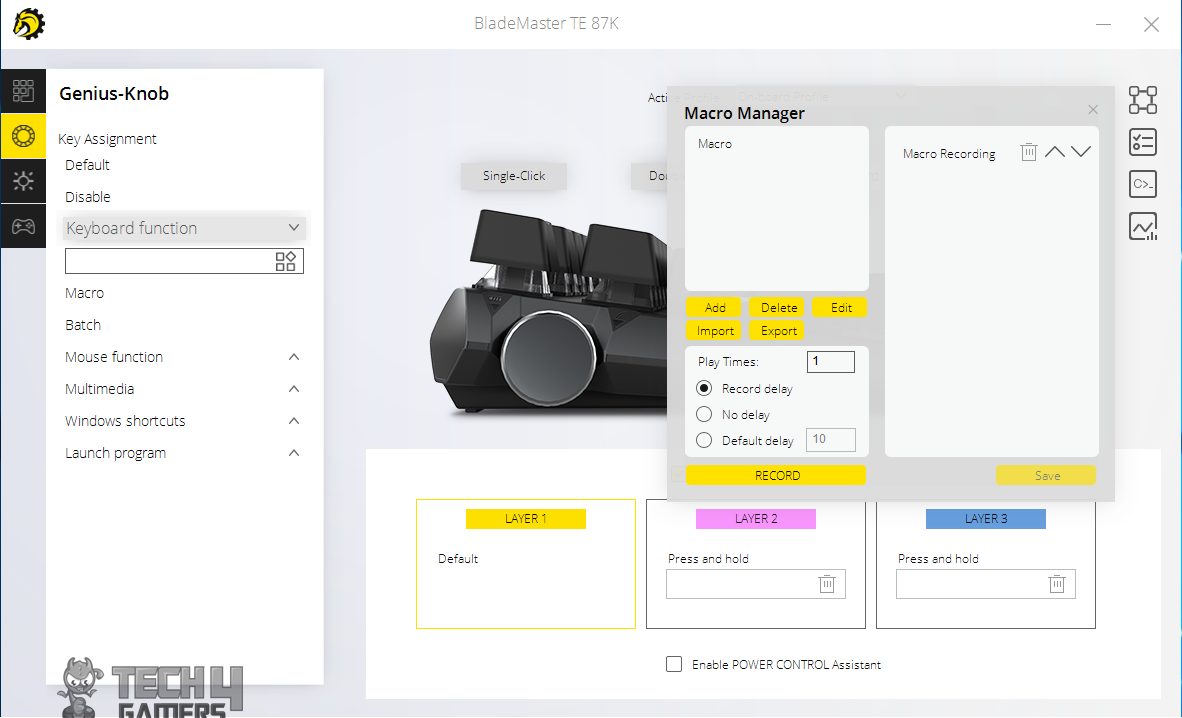Clear Layer 3 press and hold assignment
Viewport: 1182px width, 718px height.
tap(1057, 584)
